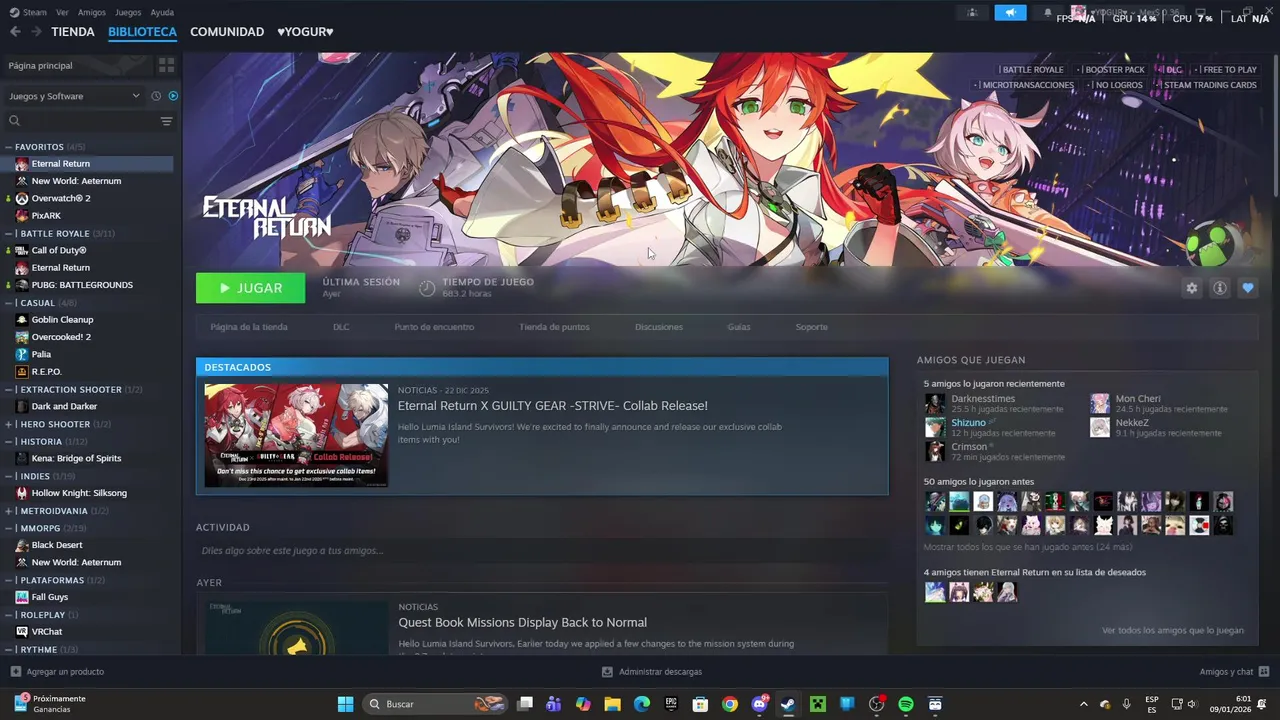The height and width of the screenshot is (720, 1280).
Task: Open GUILTY GEAR Collab Release news
Action: pos(552,406)
